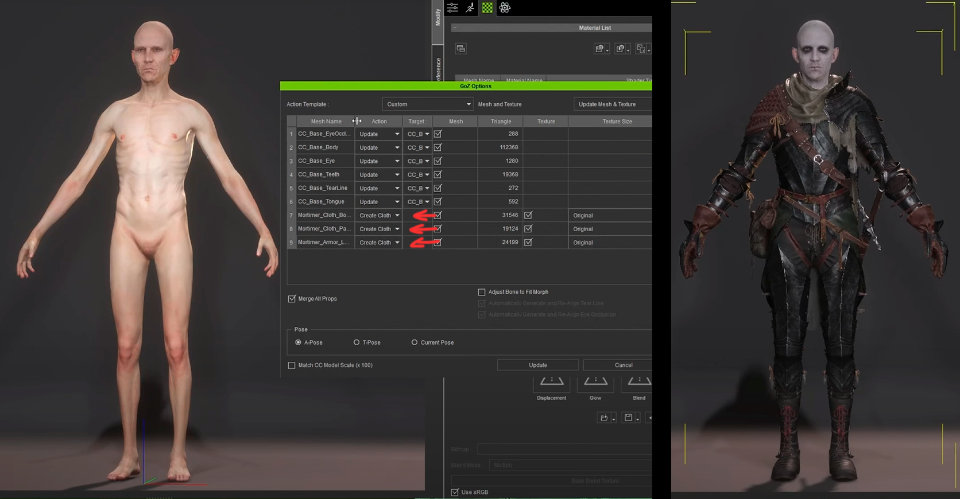This screenshot has width=960, height=499.
Task: Select the T-Pose radio option
Action: 357,342
